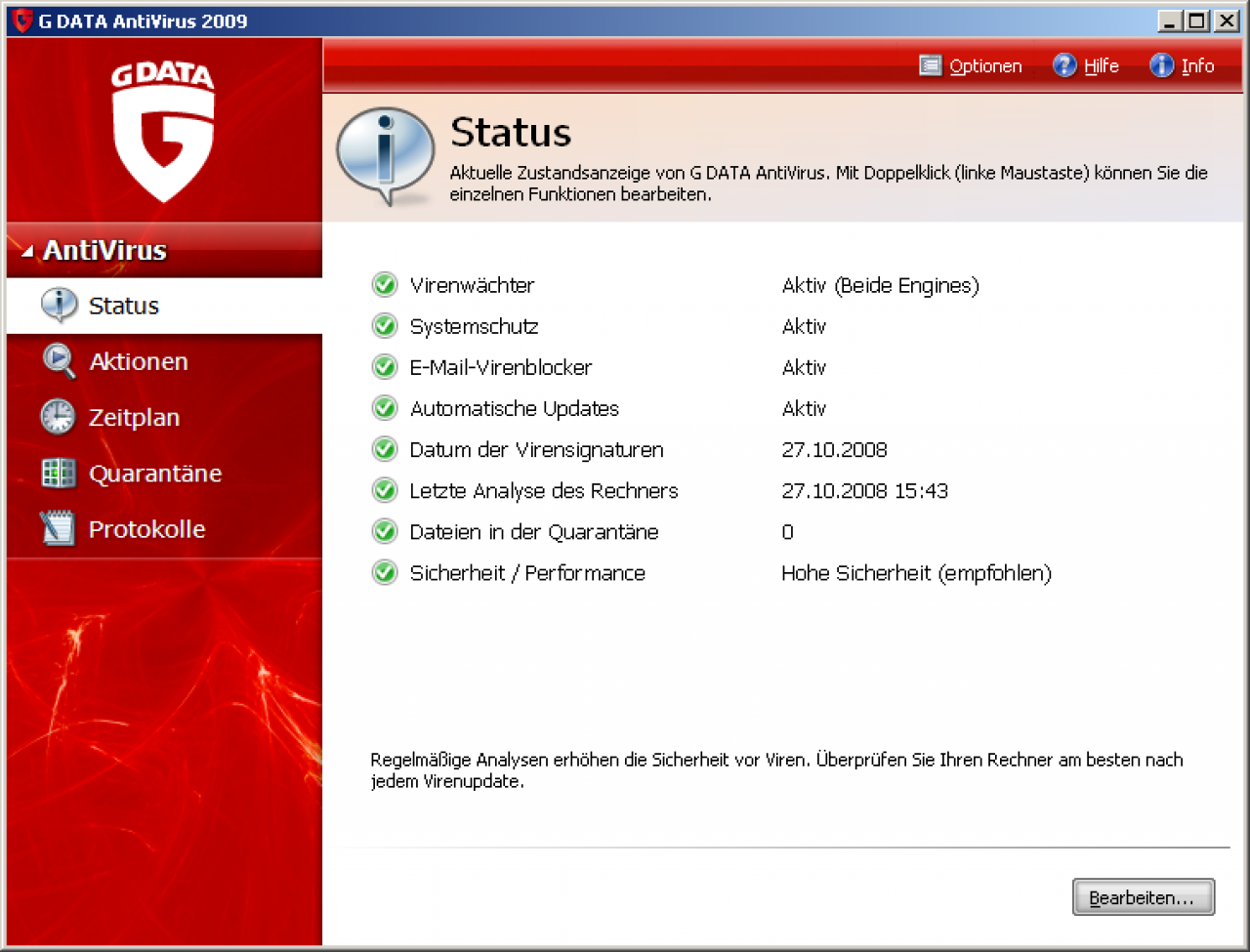The width and height of the screenshot is (1250, 952).
Task: Click the date value 27.10.2008 15:43
Action: point(864,490)
